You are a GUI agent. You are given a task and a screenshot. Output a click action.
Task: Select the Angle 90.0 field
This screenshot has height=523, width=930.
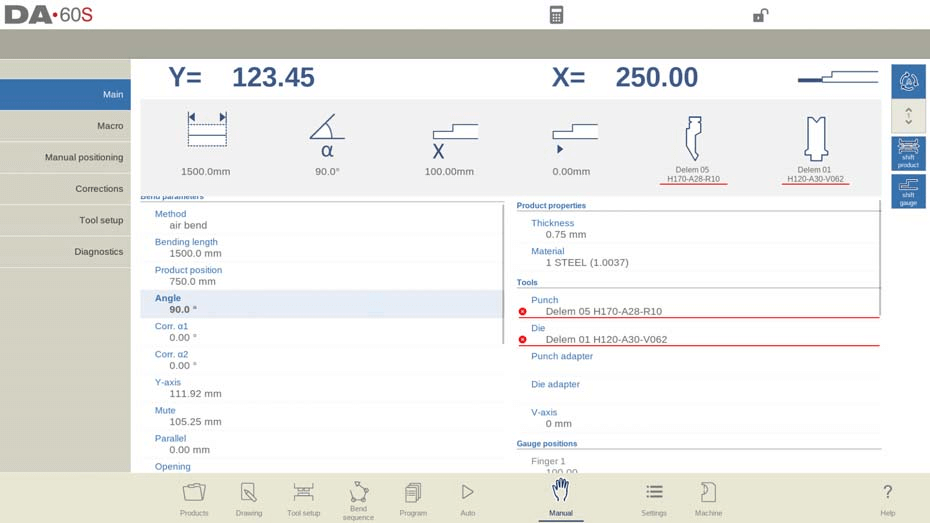[321, 304]
